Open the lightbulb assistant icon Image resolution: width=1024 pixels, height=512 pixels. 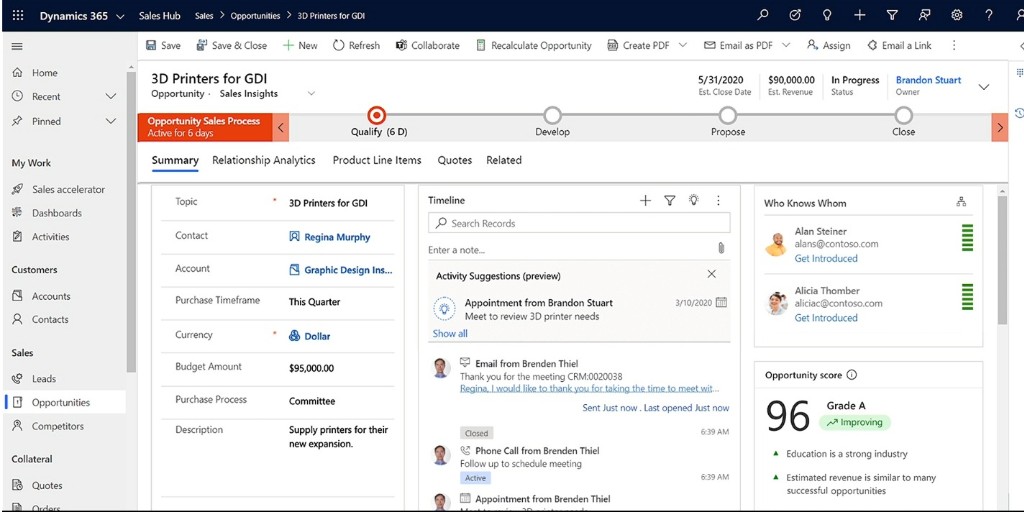point(827,15)
